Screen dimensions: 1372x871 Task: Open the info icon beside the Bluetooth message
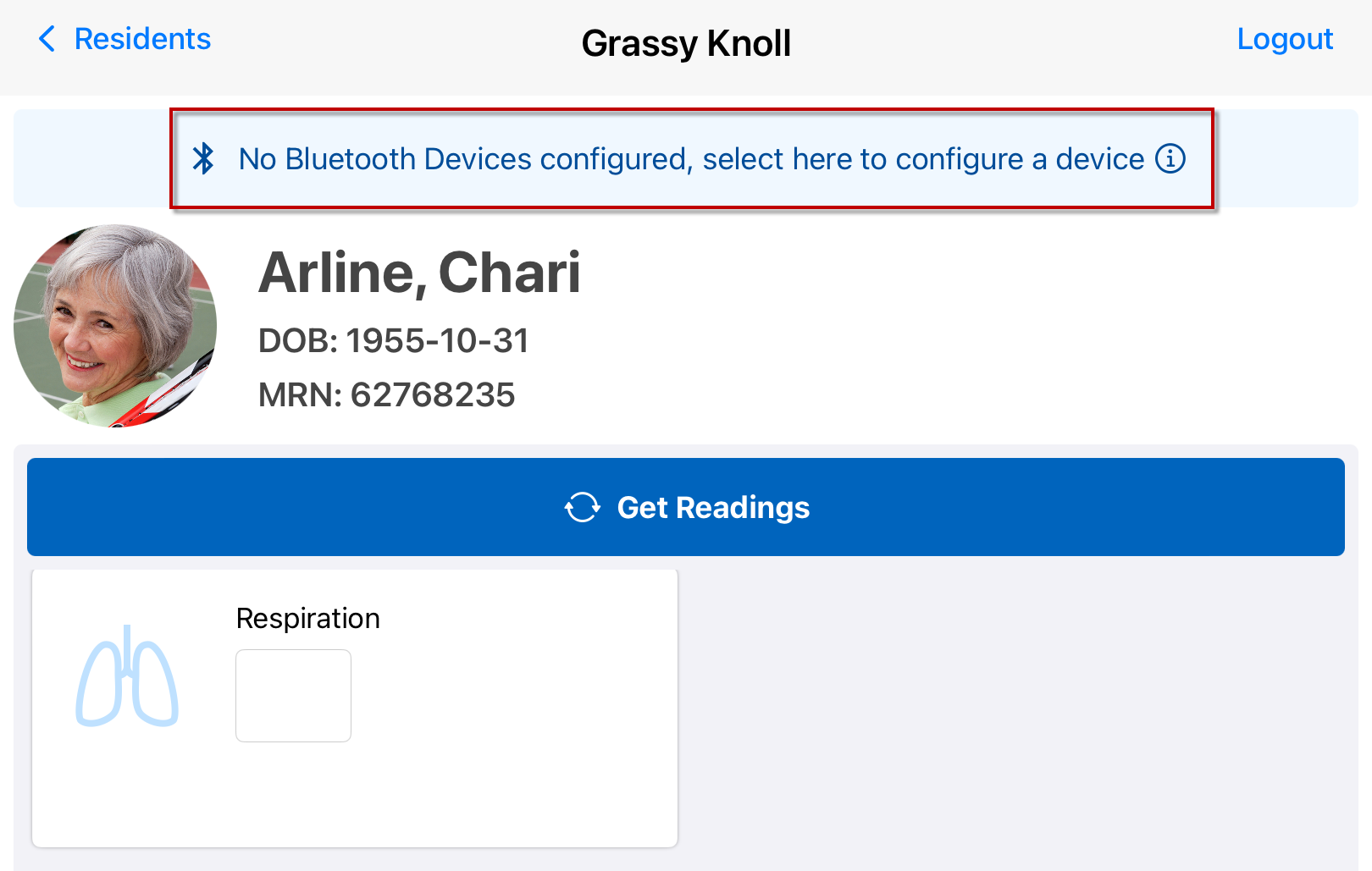tap(1171, 158)
